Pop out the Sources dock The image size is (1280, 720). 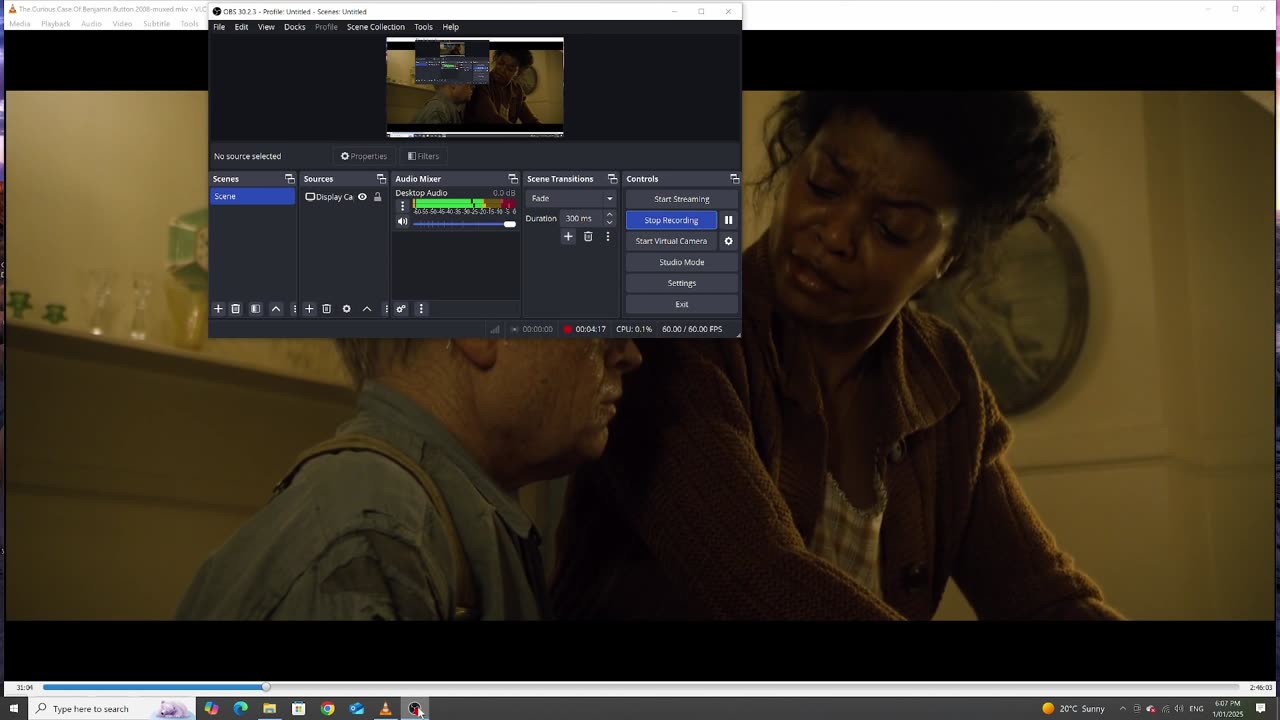381,179
